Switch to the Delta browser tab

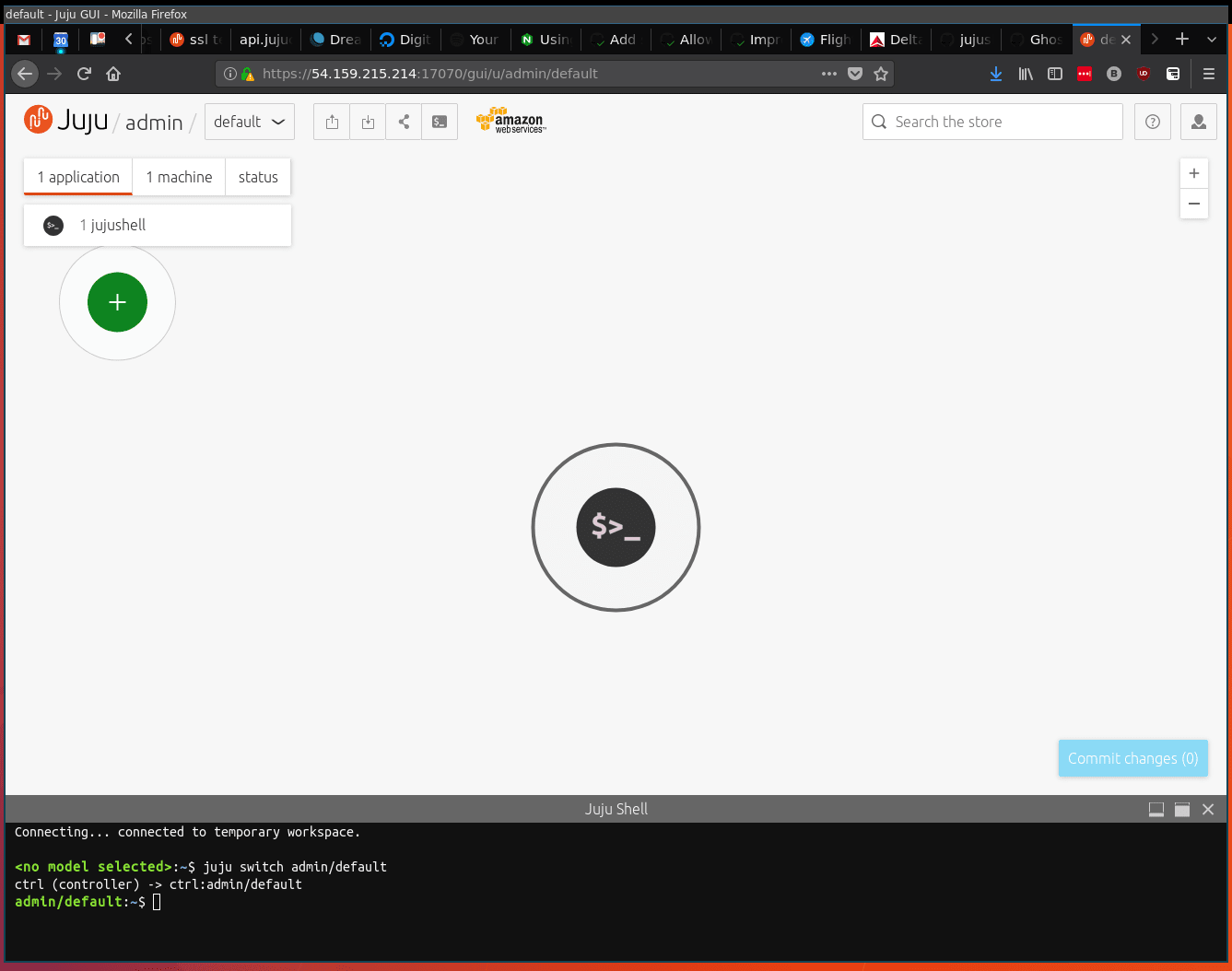[x=896, y=40]
